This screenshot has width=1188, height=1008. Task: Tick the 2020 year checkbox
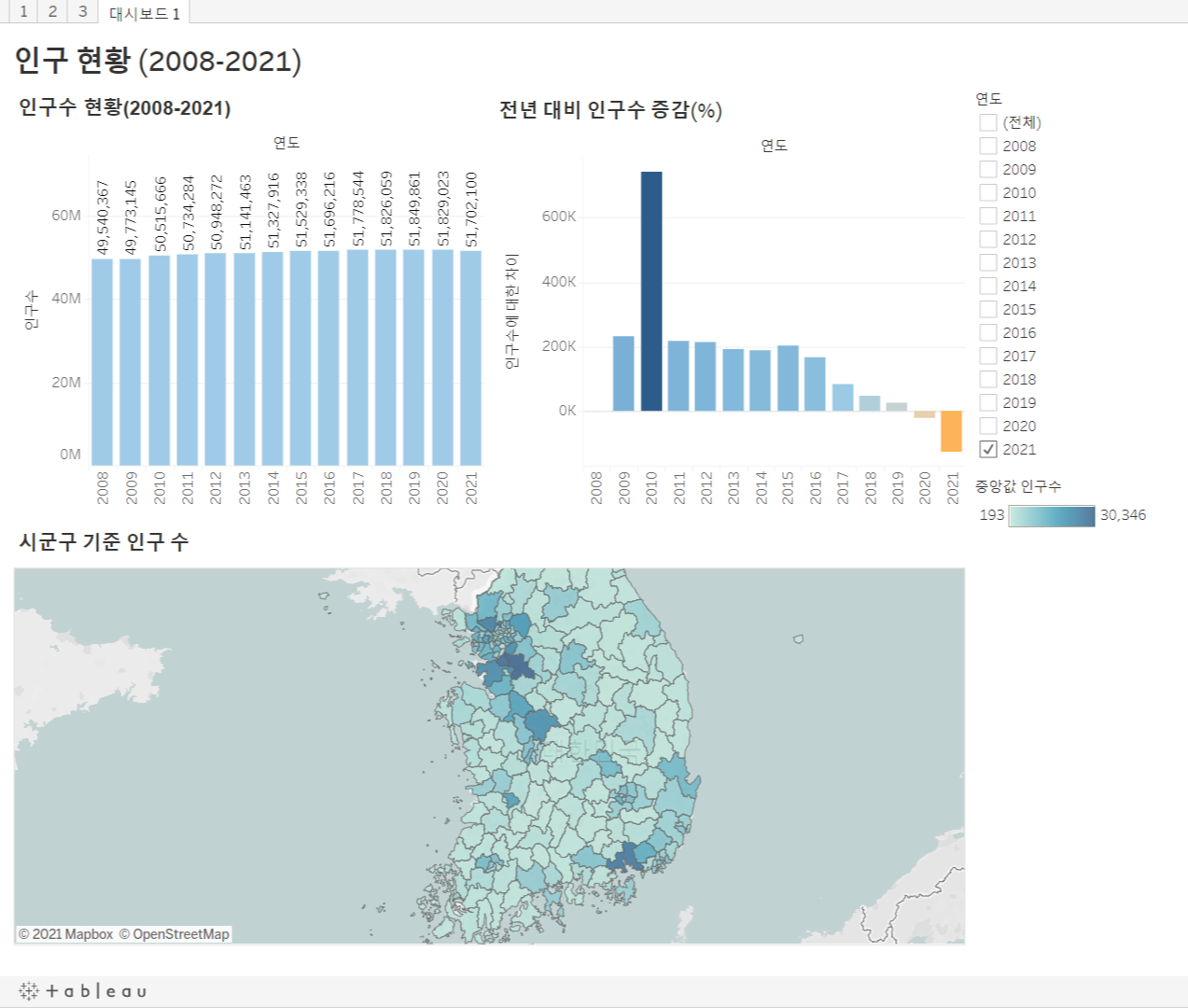click(988, 426)
